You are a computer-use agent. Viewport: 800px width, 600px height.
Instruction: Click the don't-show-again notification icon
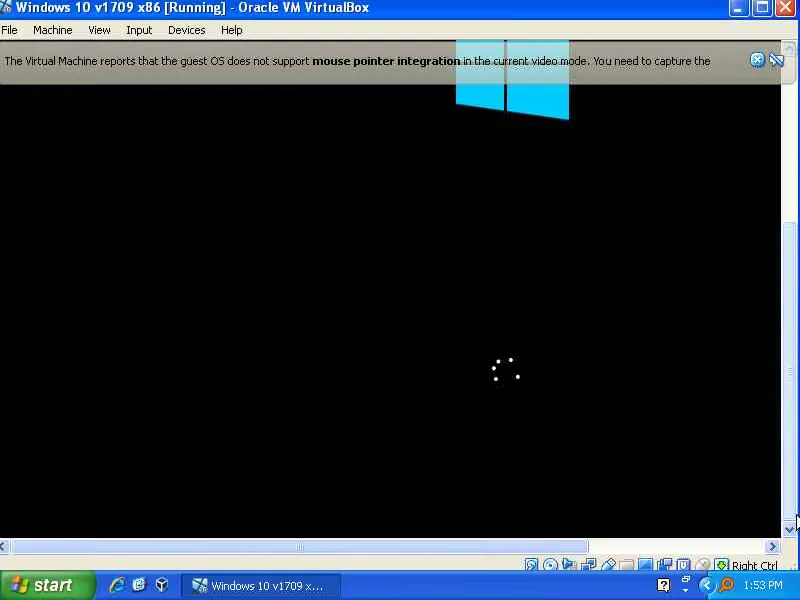click(776, 60)
